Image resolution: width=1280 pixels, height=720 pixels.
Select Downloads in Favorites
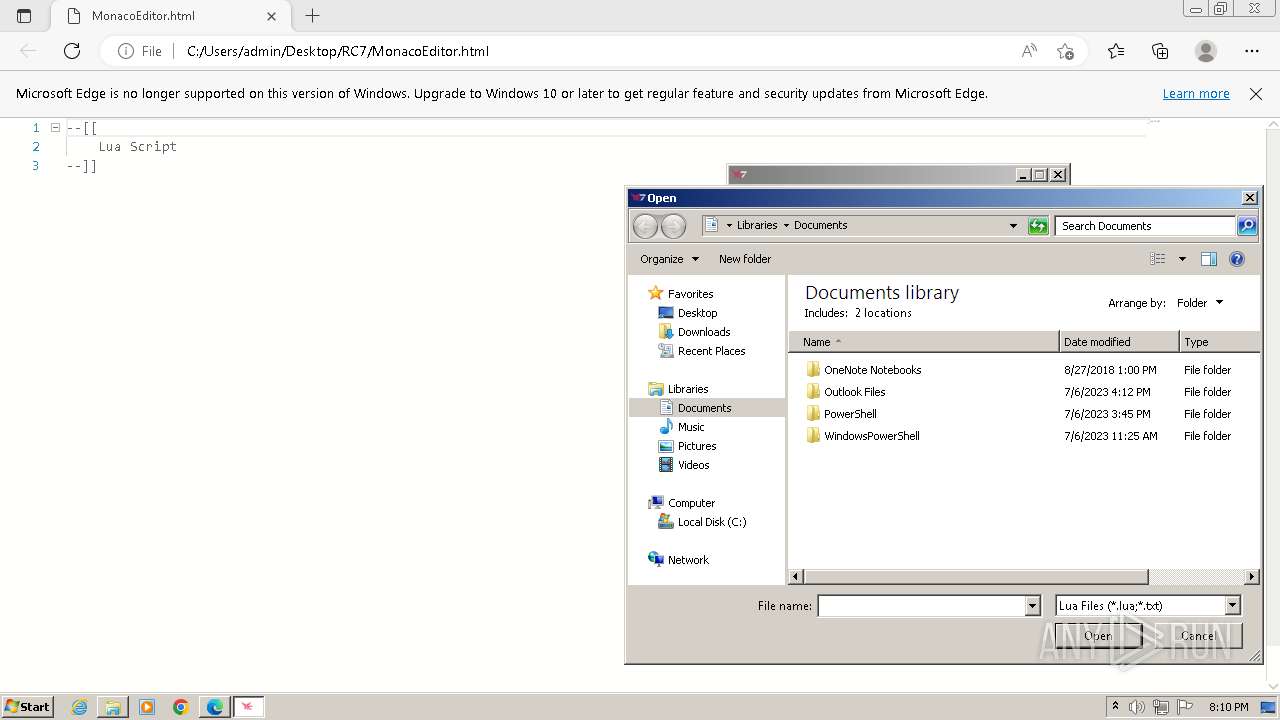[x=704, y=332]
